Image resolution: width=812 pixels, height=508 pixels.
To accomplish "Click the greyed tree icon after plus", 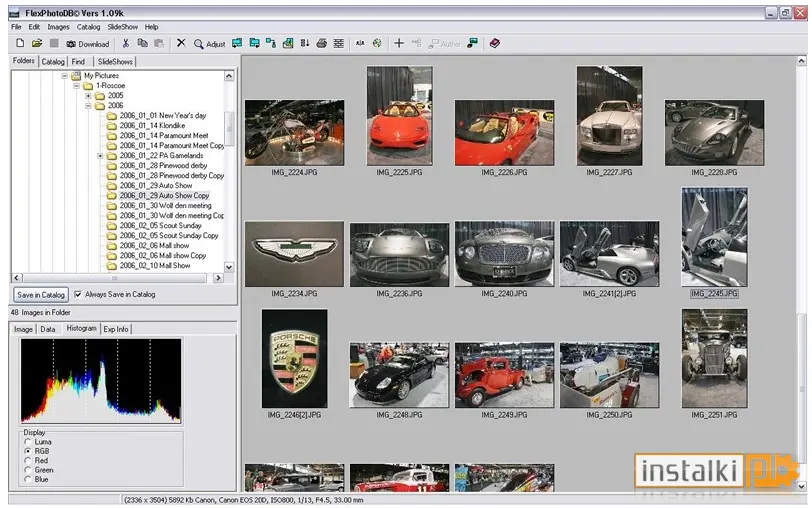I will click(416, 43).
